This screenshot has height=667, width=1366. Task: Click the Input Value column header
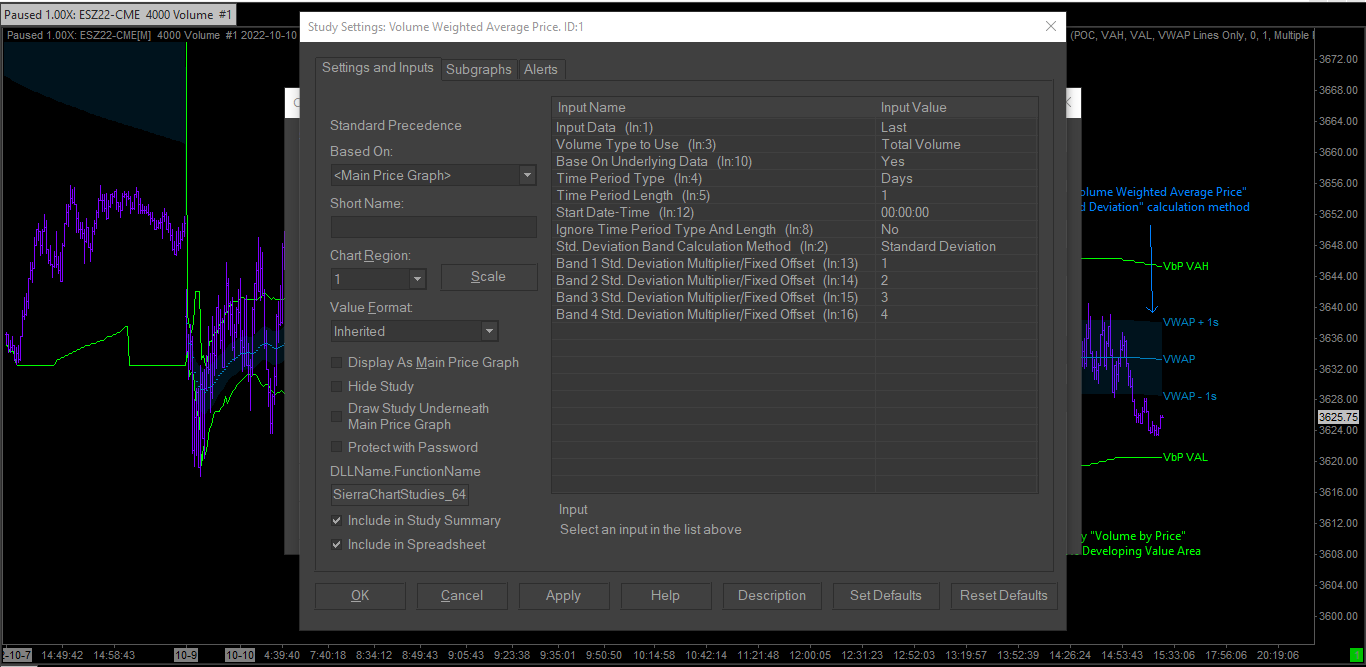956,107
